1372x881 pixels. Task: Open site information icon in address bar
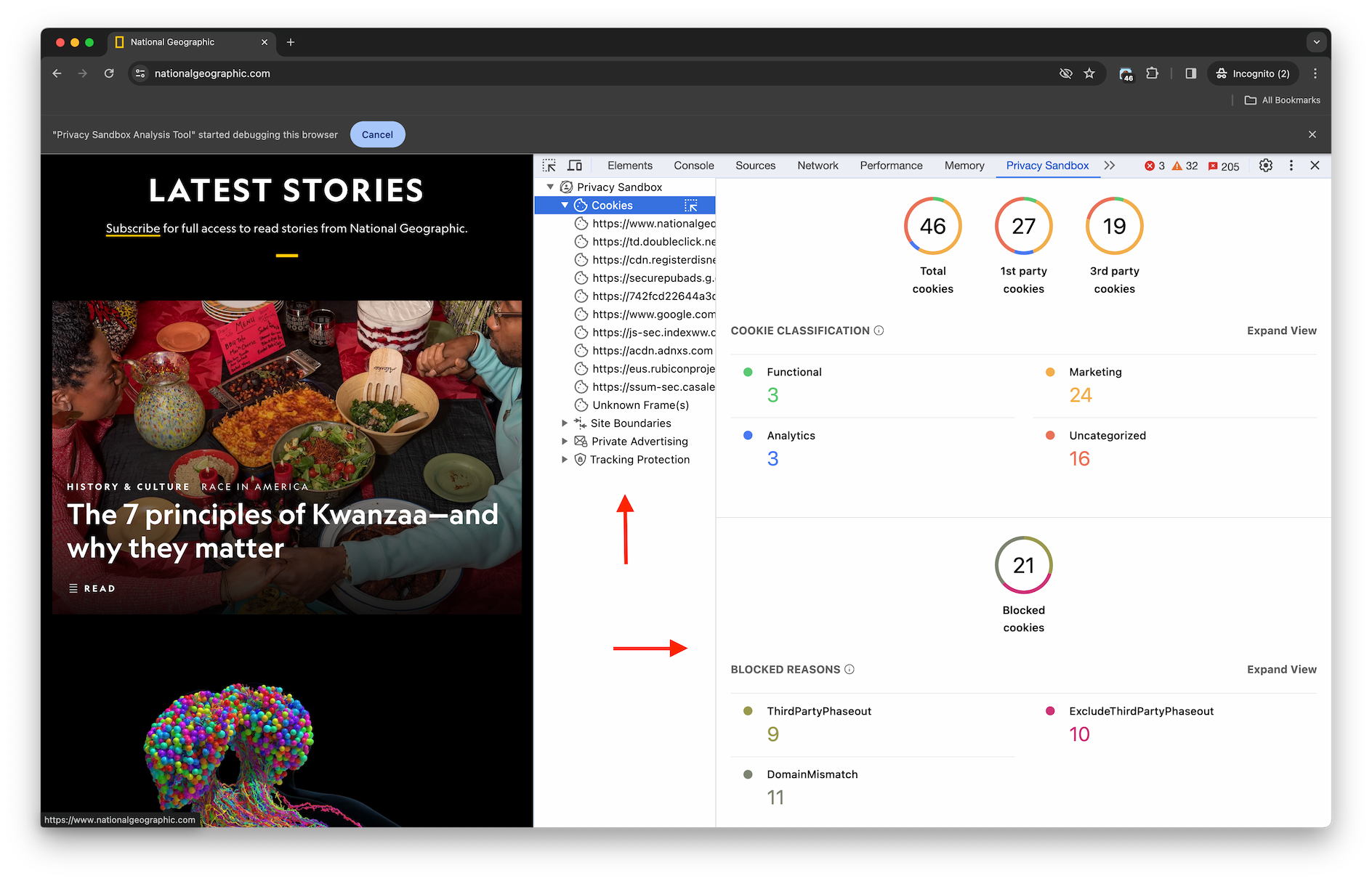tap(139, 73)
